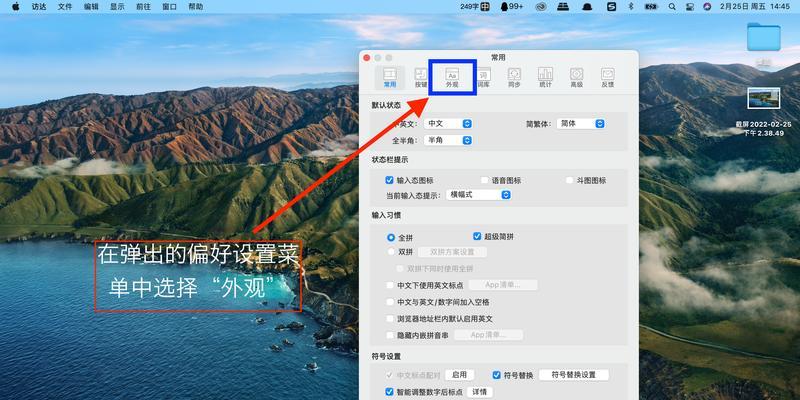Open the Sogou S input method icon
This screenshot has width=800, height=400.
tap(611, 7)
